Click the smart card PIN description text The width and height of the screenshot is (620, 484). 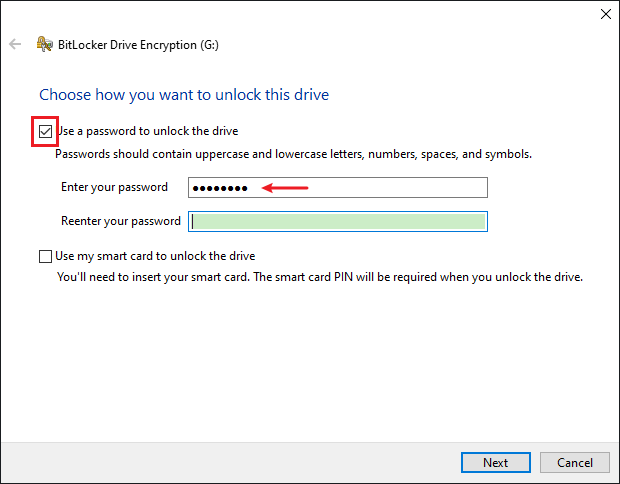[320, 277]
